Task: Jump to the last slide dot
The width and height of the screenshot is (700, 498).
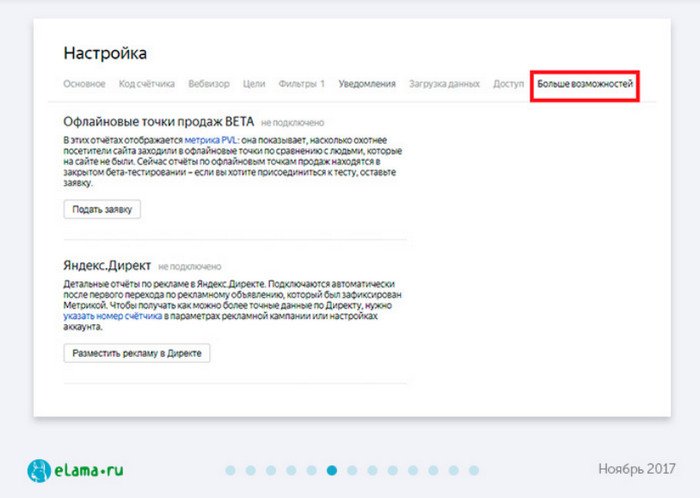Action: coord(474,470)
